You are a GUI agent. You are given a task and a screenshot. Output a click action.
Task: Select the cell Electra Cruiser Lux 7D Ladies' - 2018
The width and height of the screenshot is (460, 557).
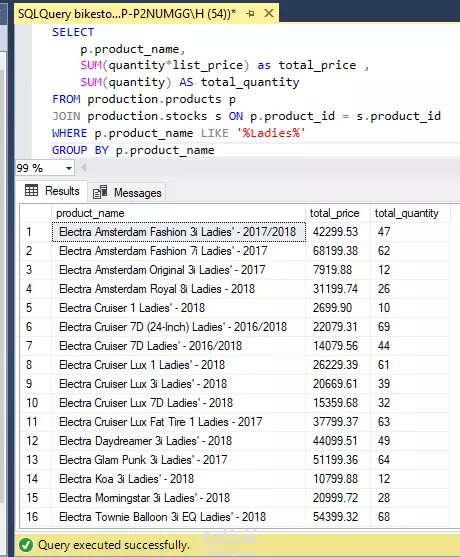point(179,403)
